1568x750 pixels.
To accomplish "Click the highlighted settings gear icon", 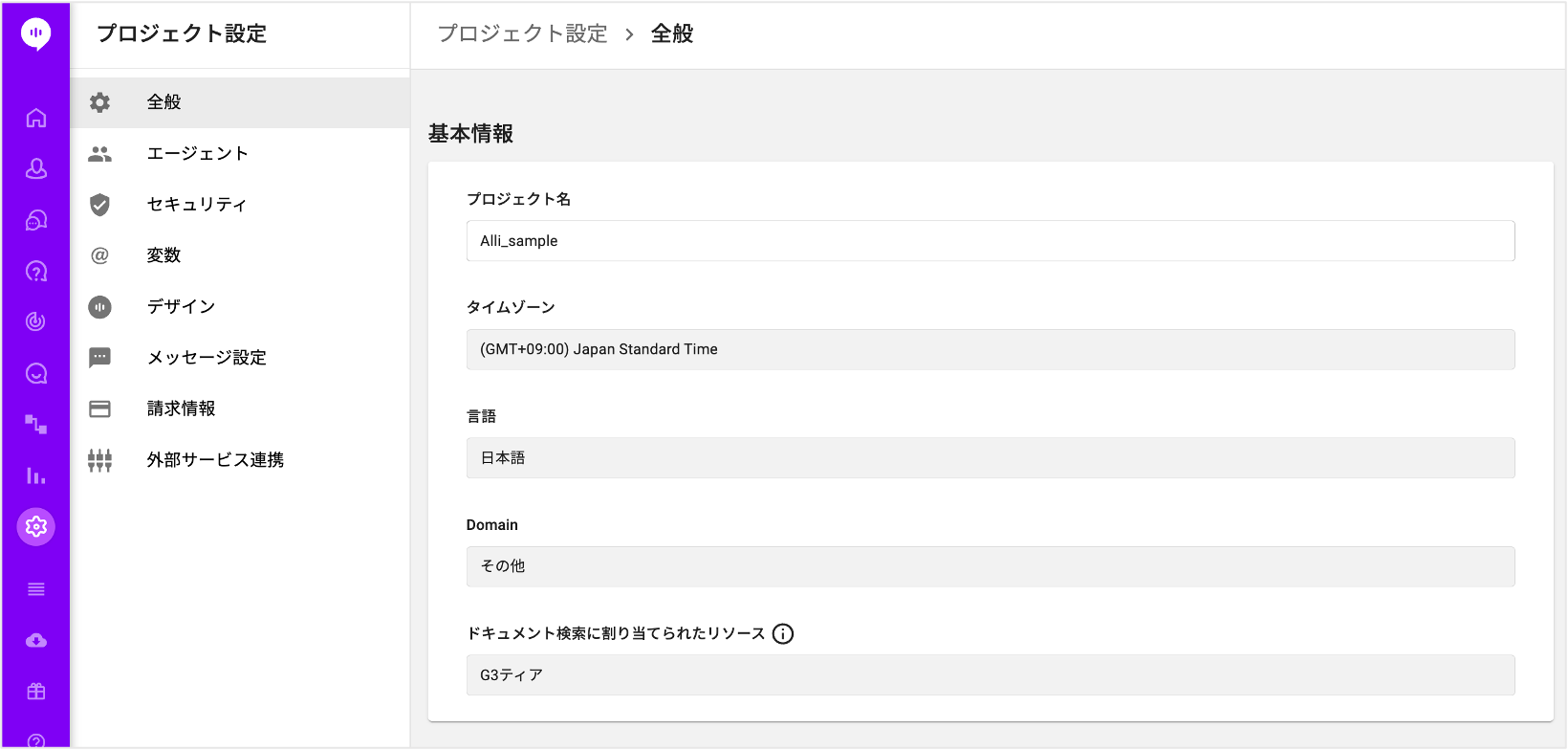I will coord(35,526).
